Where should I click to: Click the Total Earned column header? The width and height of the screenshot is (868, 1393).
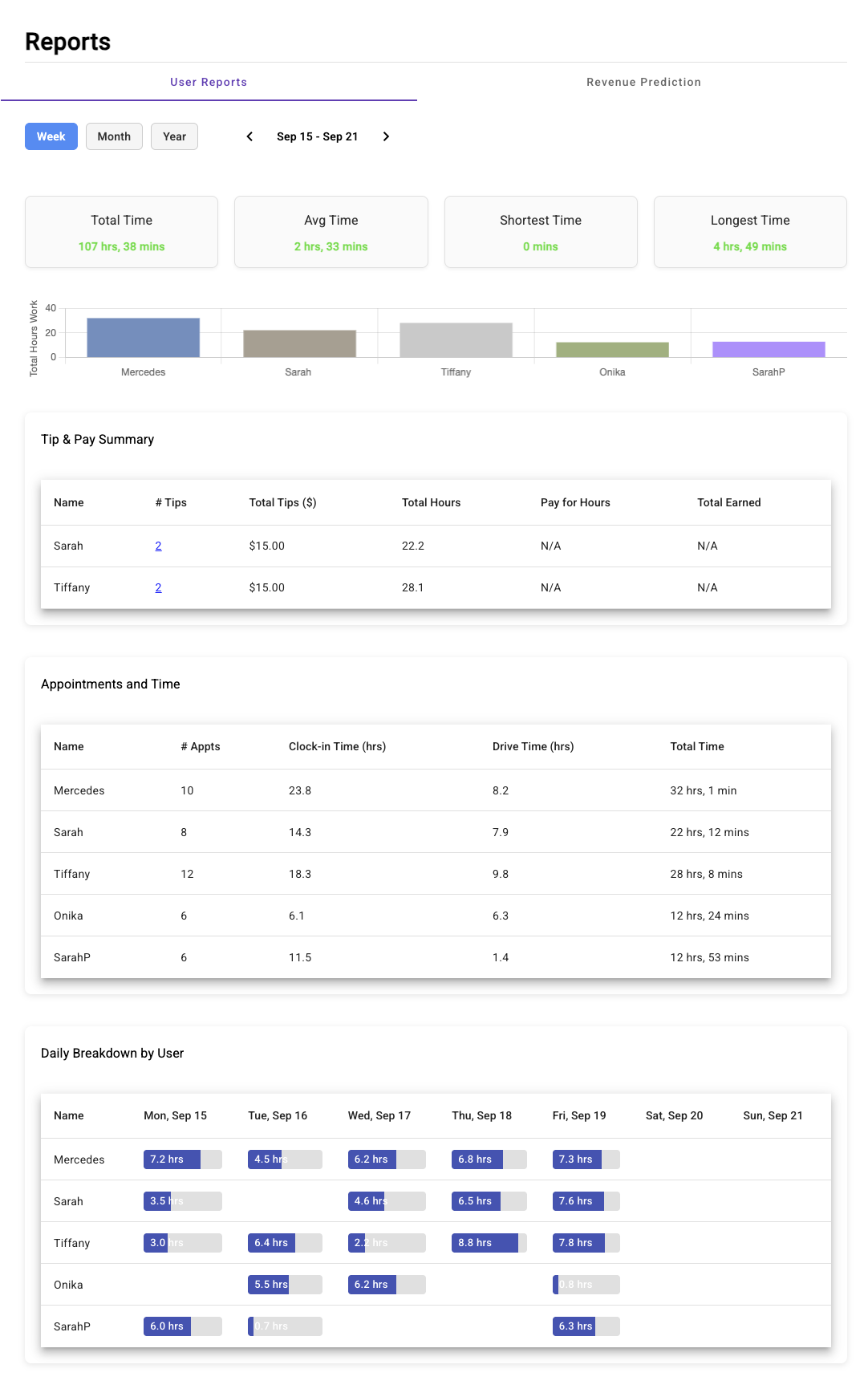(x=729, y=502)
